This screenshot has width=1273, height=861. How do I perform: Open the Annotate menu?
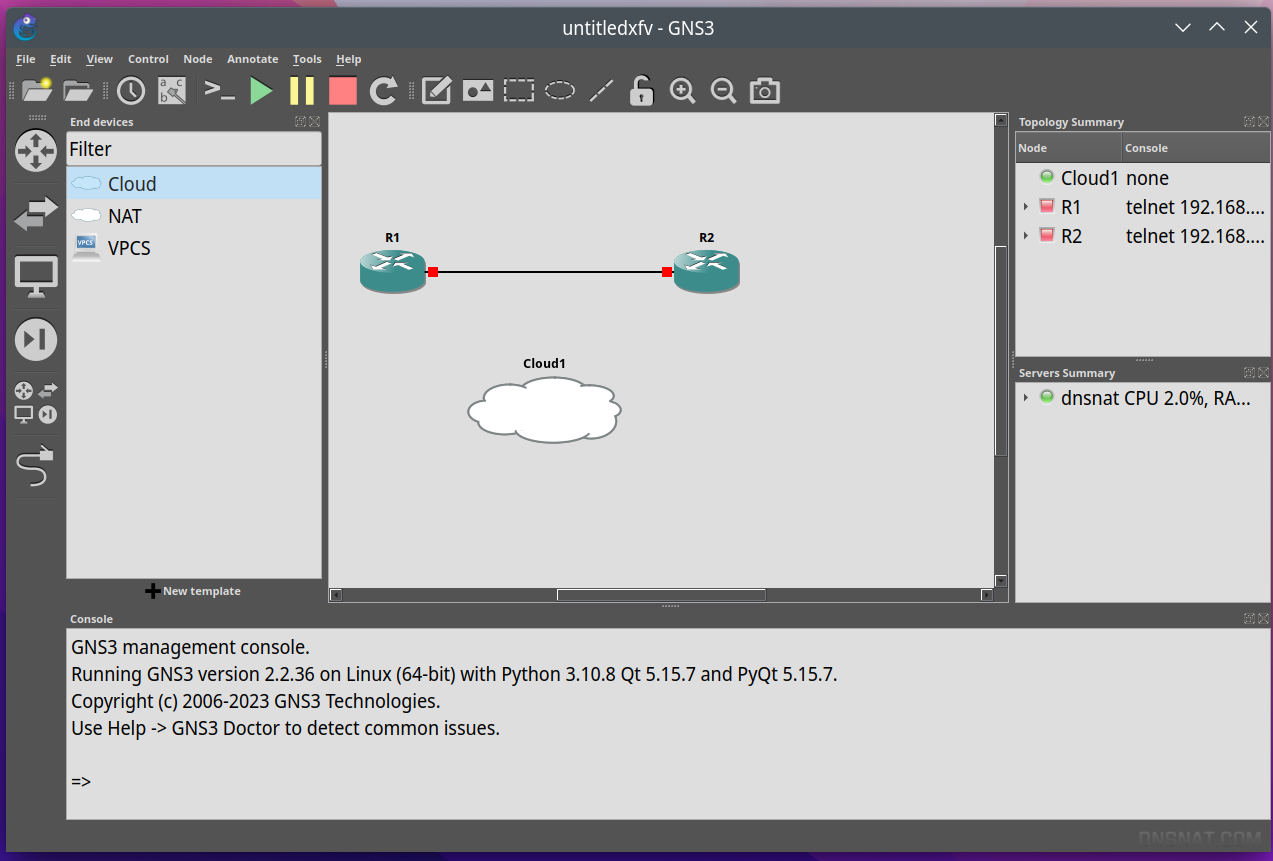252,59
